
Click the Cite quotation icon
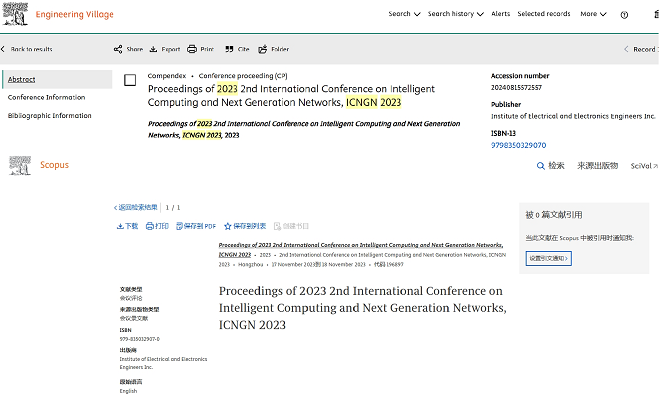[x=229, y=49]
